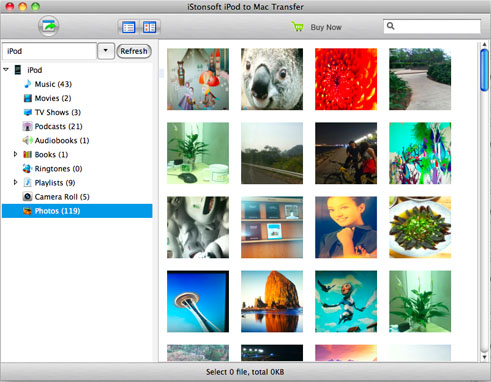491x382 pixels.
Task: Click the scrollbar down arrow
Action: click(x=484, y=357)
